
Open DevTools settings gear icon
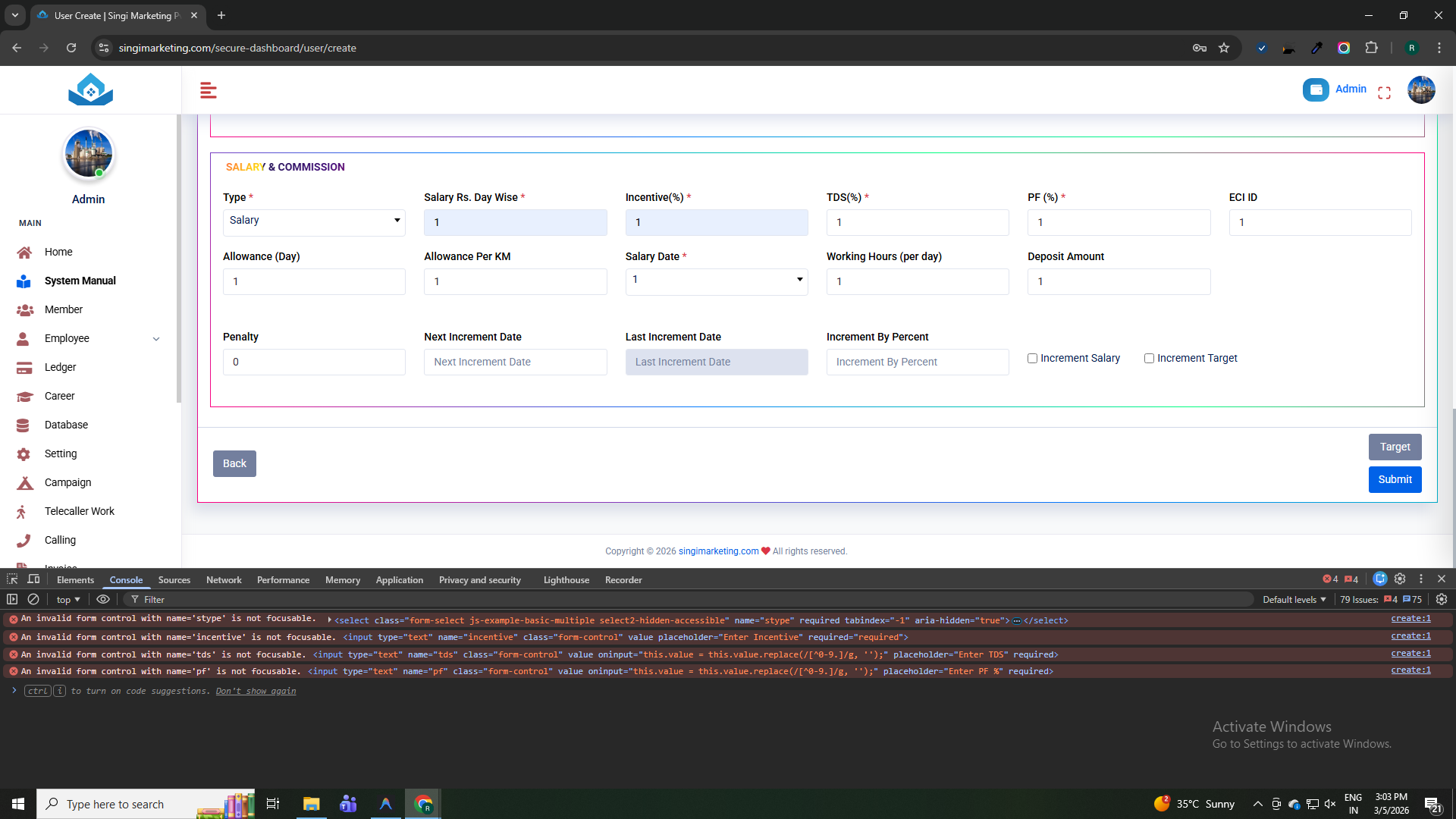(1400, 579)
